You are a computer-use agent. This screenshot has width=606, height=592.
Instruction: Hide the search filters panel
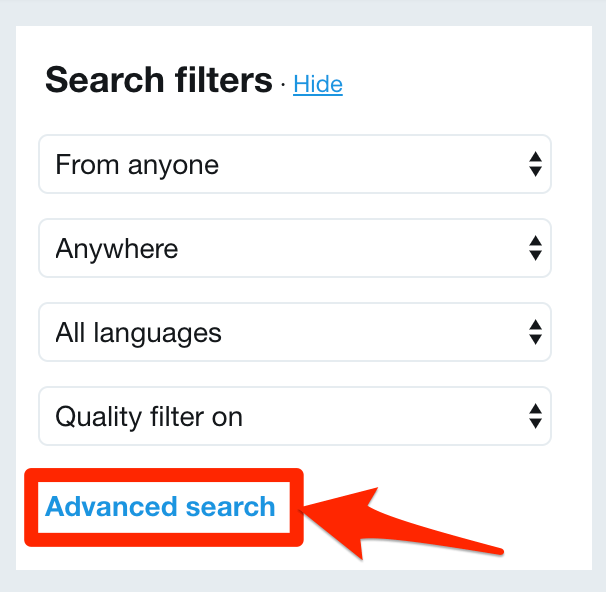[x=318, y=85]
